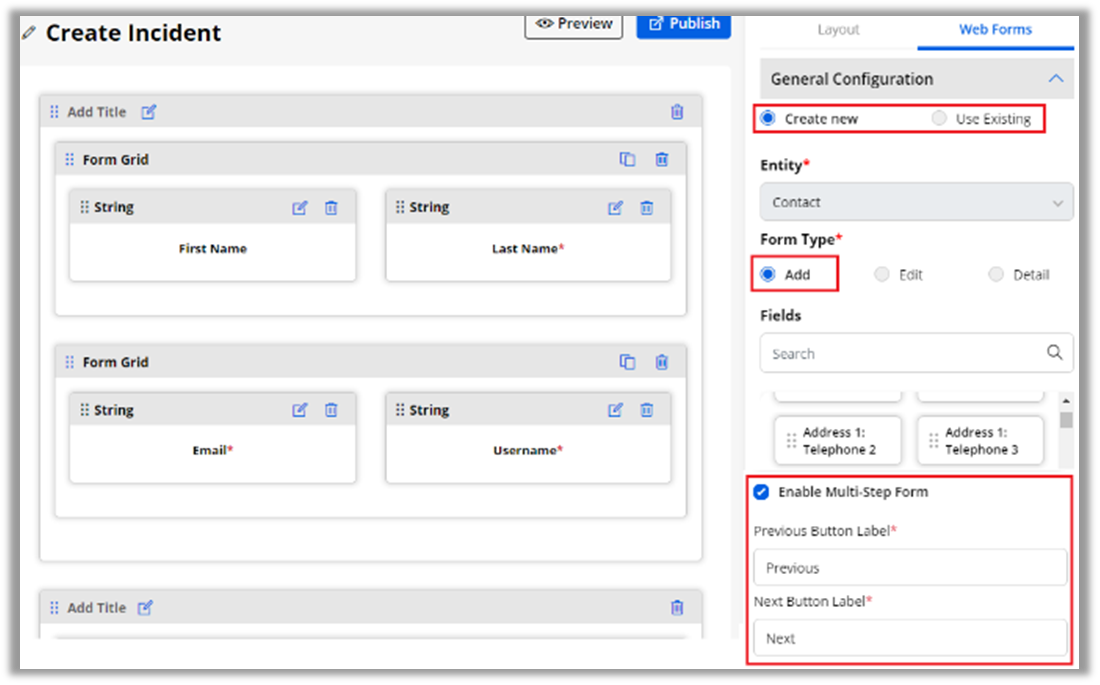Screen dimensions: 1100x685
Task: Delete the first Add Title section
Action: pos(677,112)
